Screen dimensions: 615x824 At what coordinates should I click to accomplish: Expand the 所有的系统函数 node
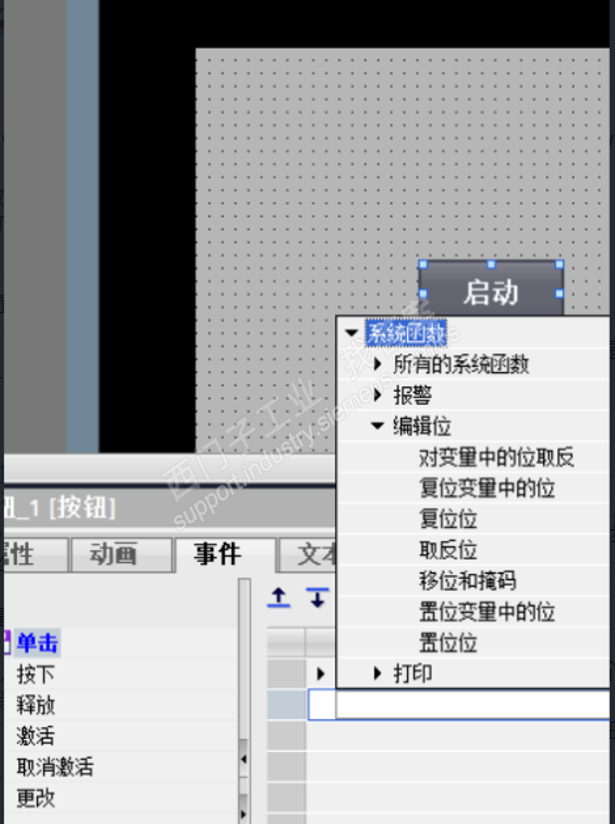(x=377, y=364)
